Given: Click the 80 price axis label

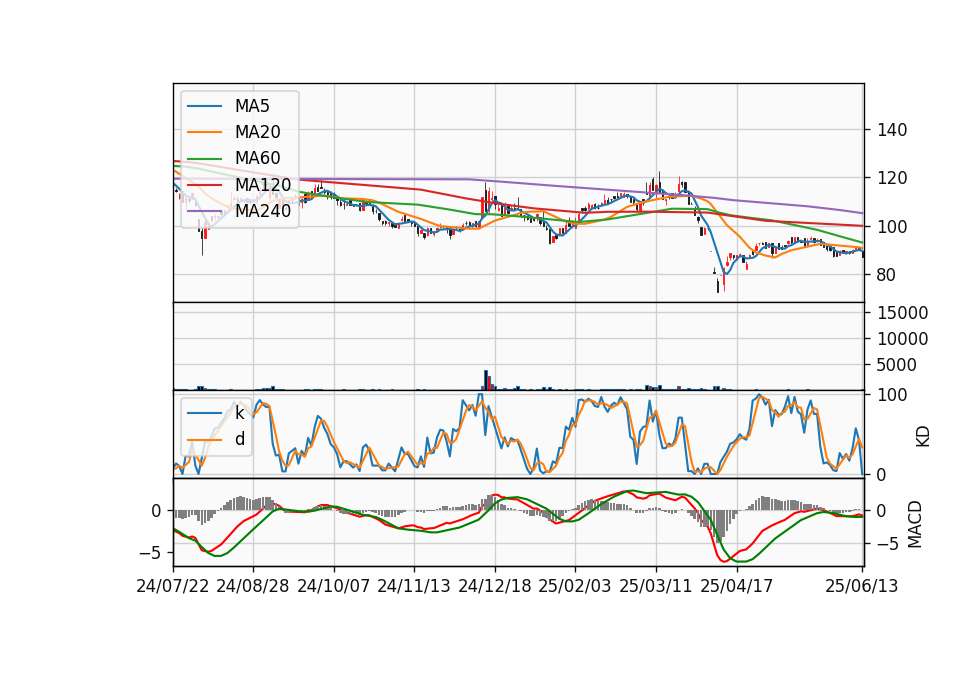Looking at the screenshot, I should (887, 275).
